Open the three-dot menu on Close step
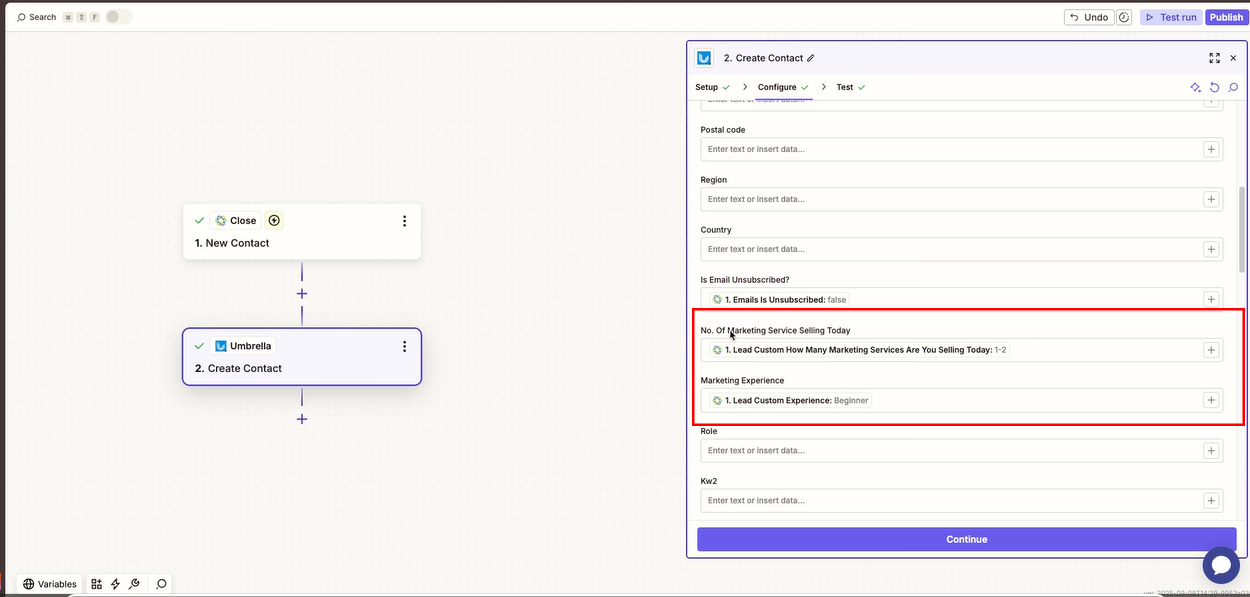Image resolution: width=1250 pixels, height=597 pixels. [404, 221]
